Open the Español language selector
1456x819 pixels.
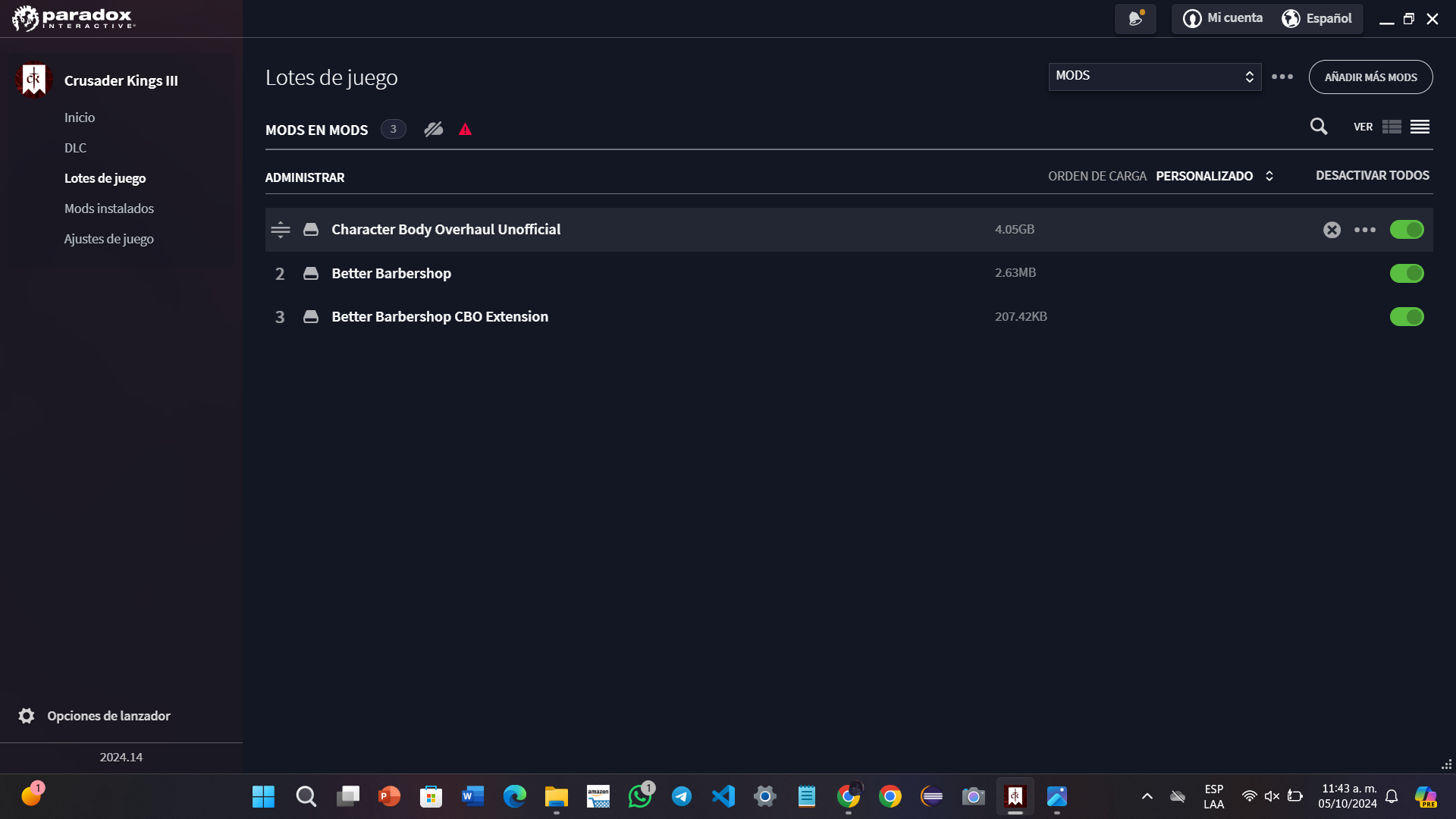1317,18
